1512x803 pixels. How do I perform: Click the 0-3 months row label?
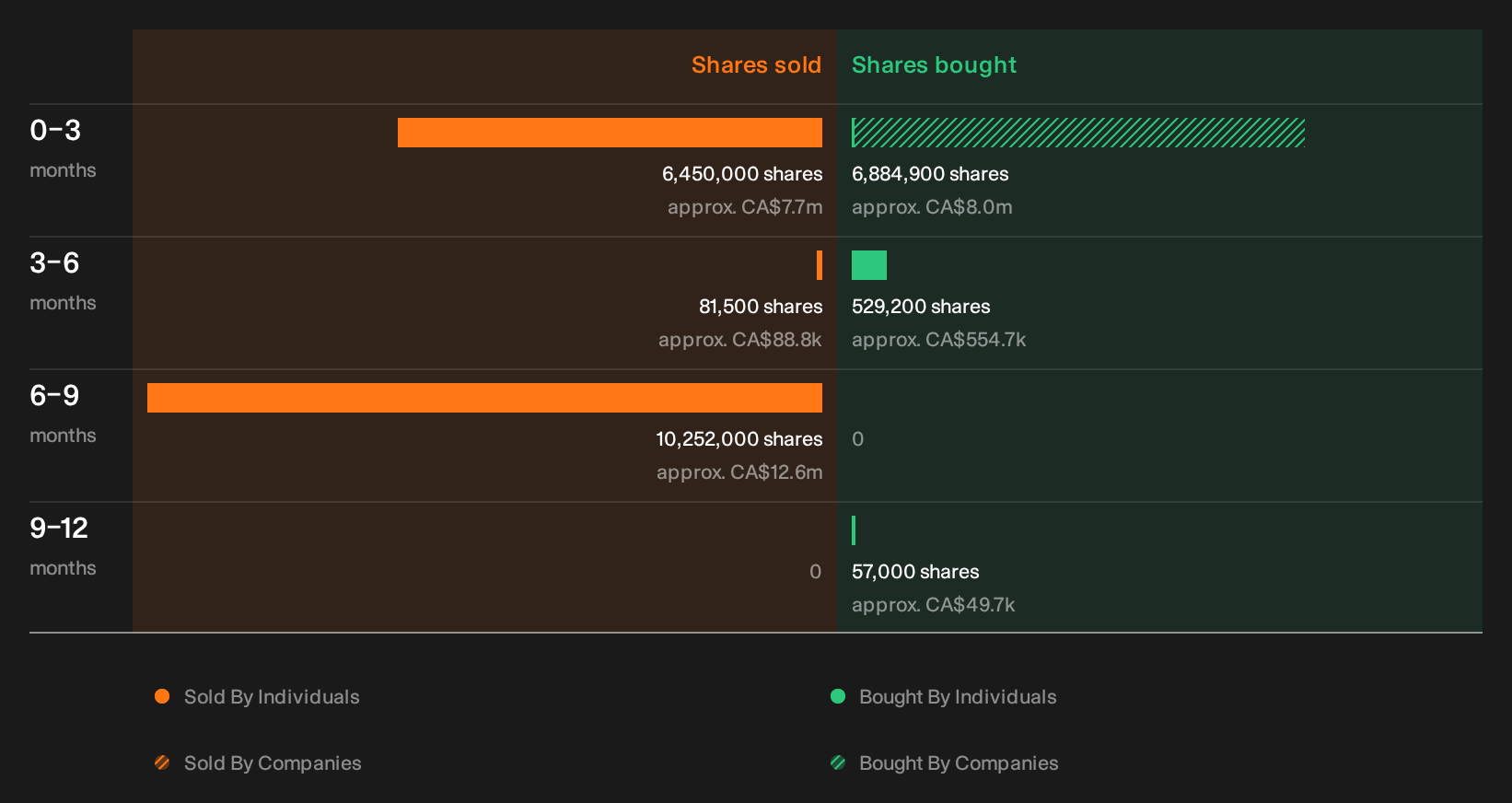pyautogui.click(x=63, y=147)
